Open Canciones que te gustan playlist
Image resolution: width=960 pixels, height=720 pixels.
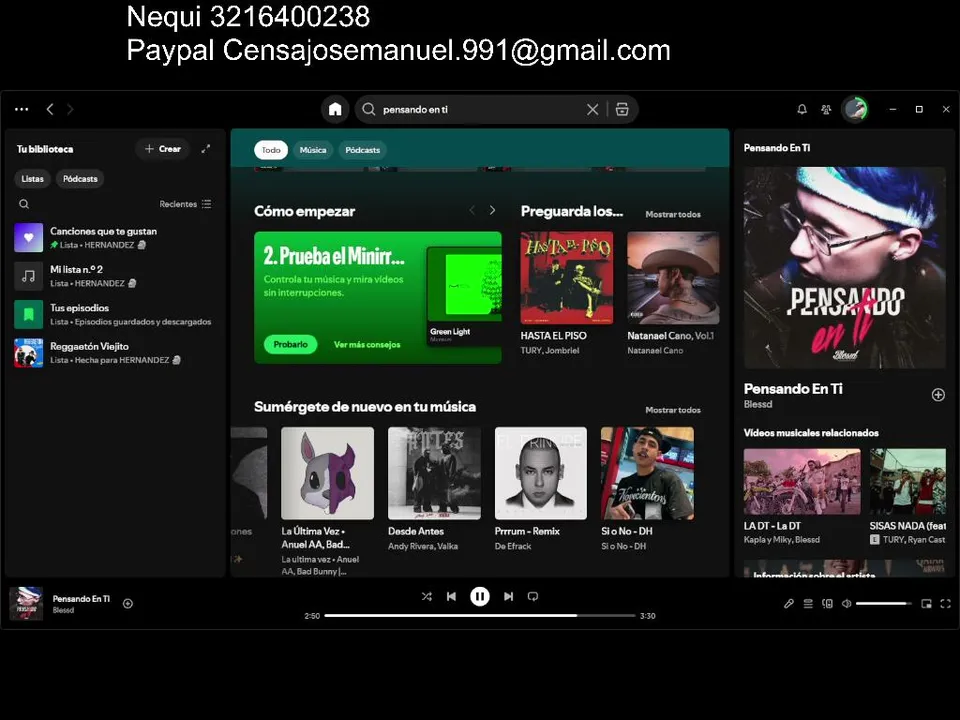point(114,238)
